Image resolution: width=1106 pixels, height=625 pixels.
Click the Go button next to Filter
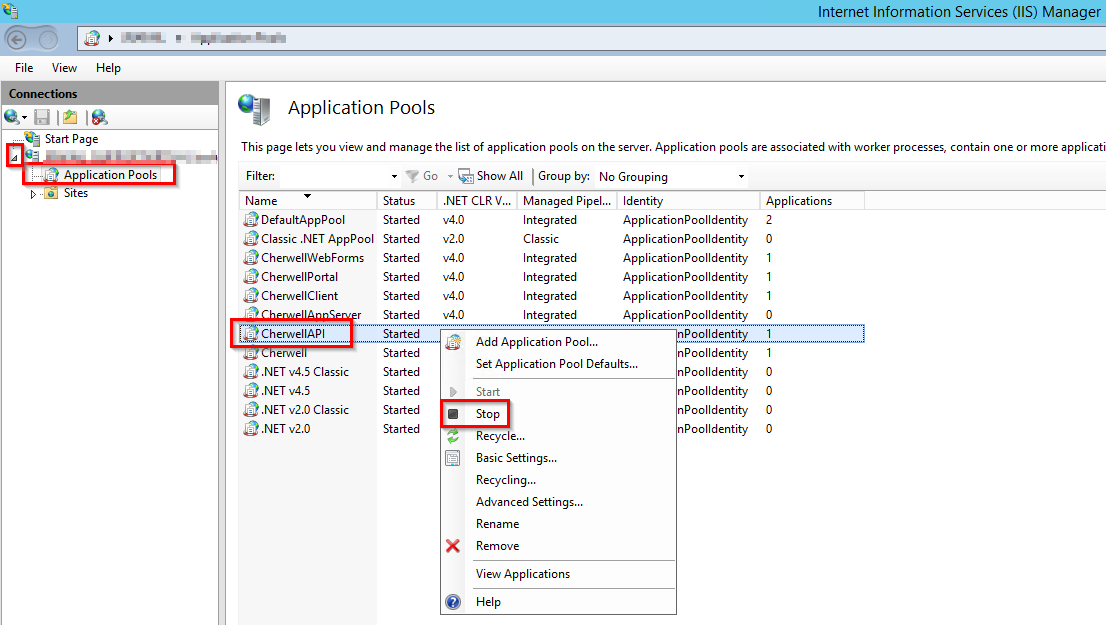424,175
